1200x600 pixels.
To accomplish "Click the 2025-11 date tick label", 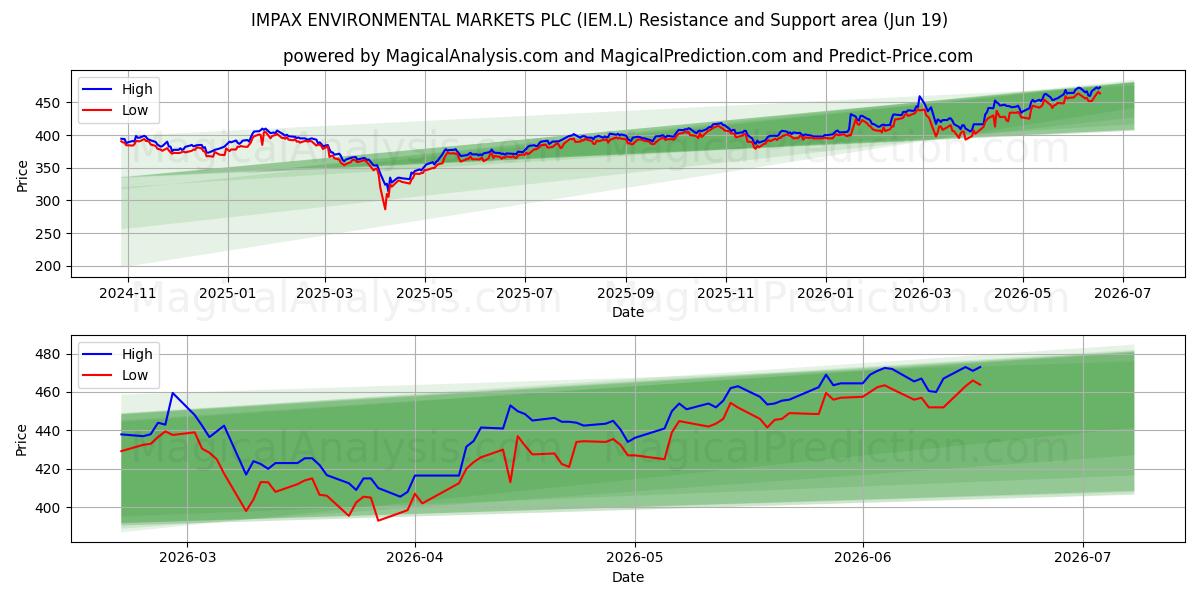I will coord(726,294).
